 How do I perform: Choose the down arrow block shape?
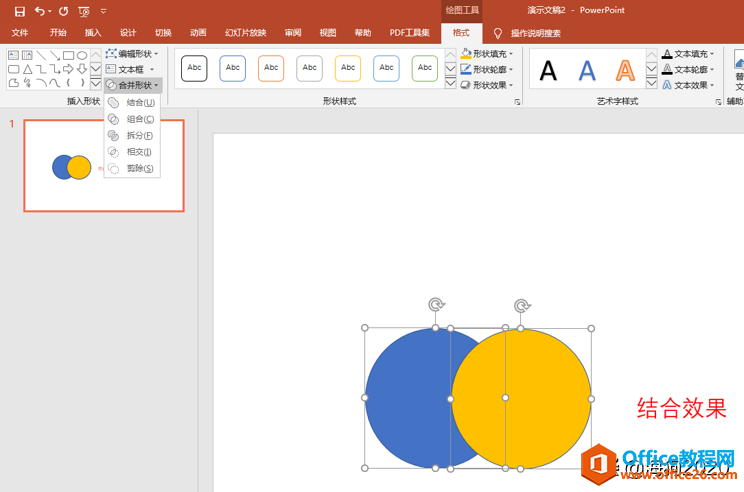point(82,69)
